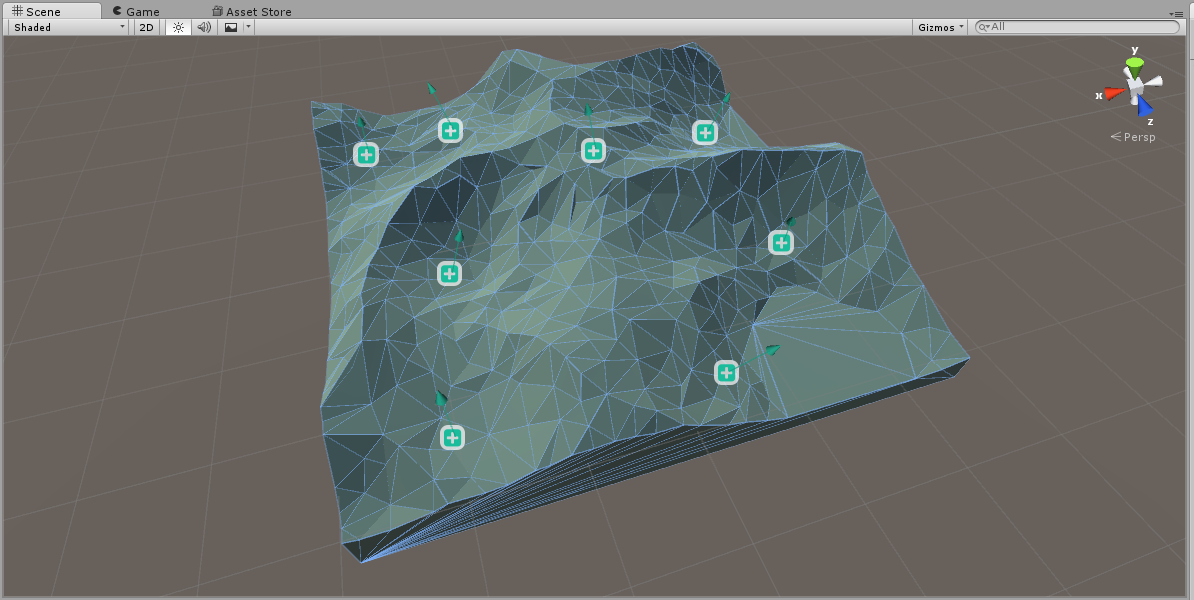This screenshot has height=600, width=1194.
Task: Click the blue Z axis cone on gizmo
Action: point(1145,106)
